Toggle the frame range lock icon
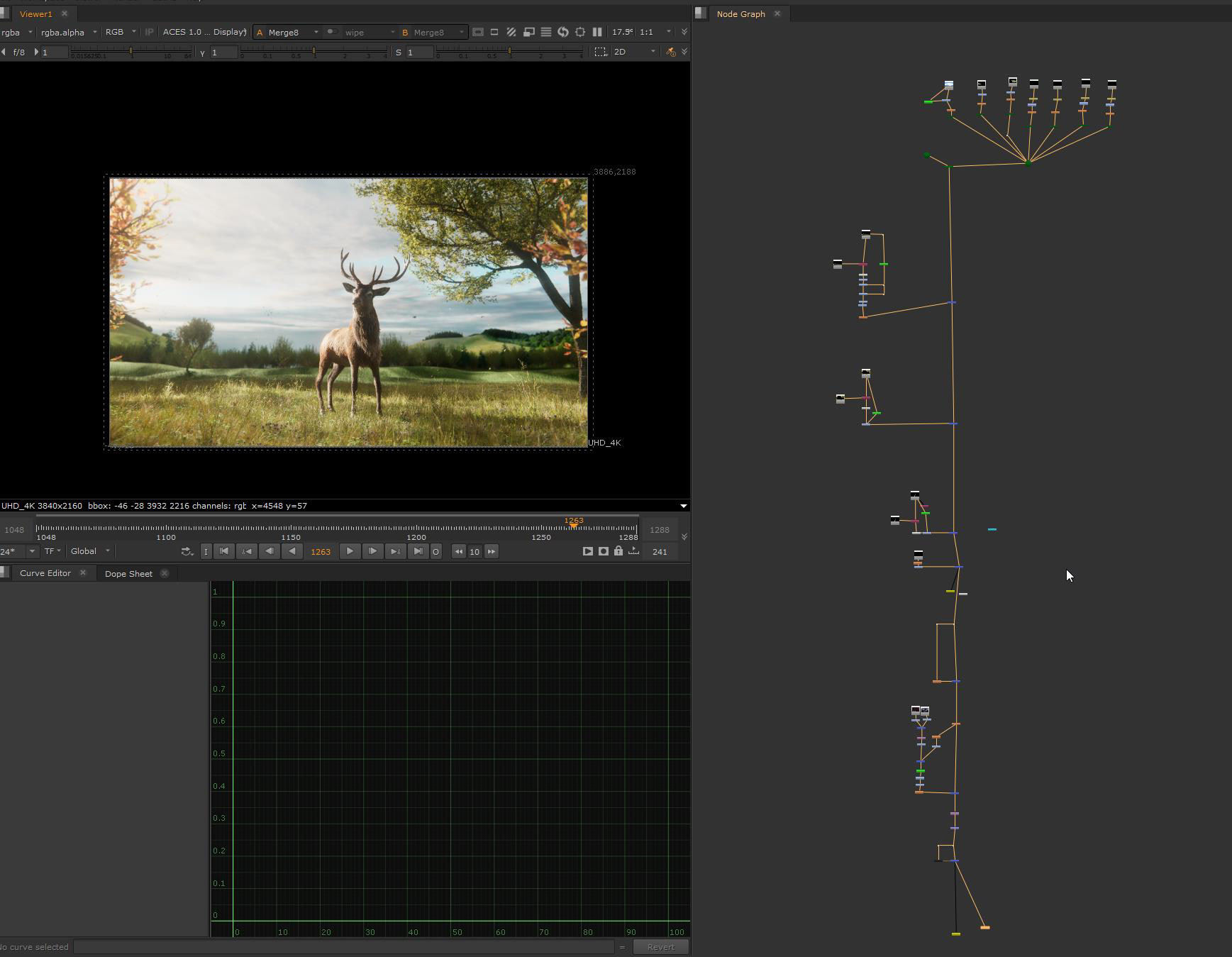The image size is (1232, 957). (618, 551)
